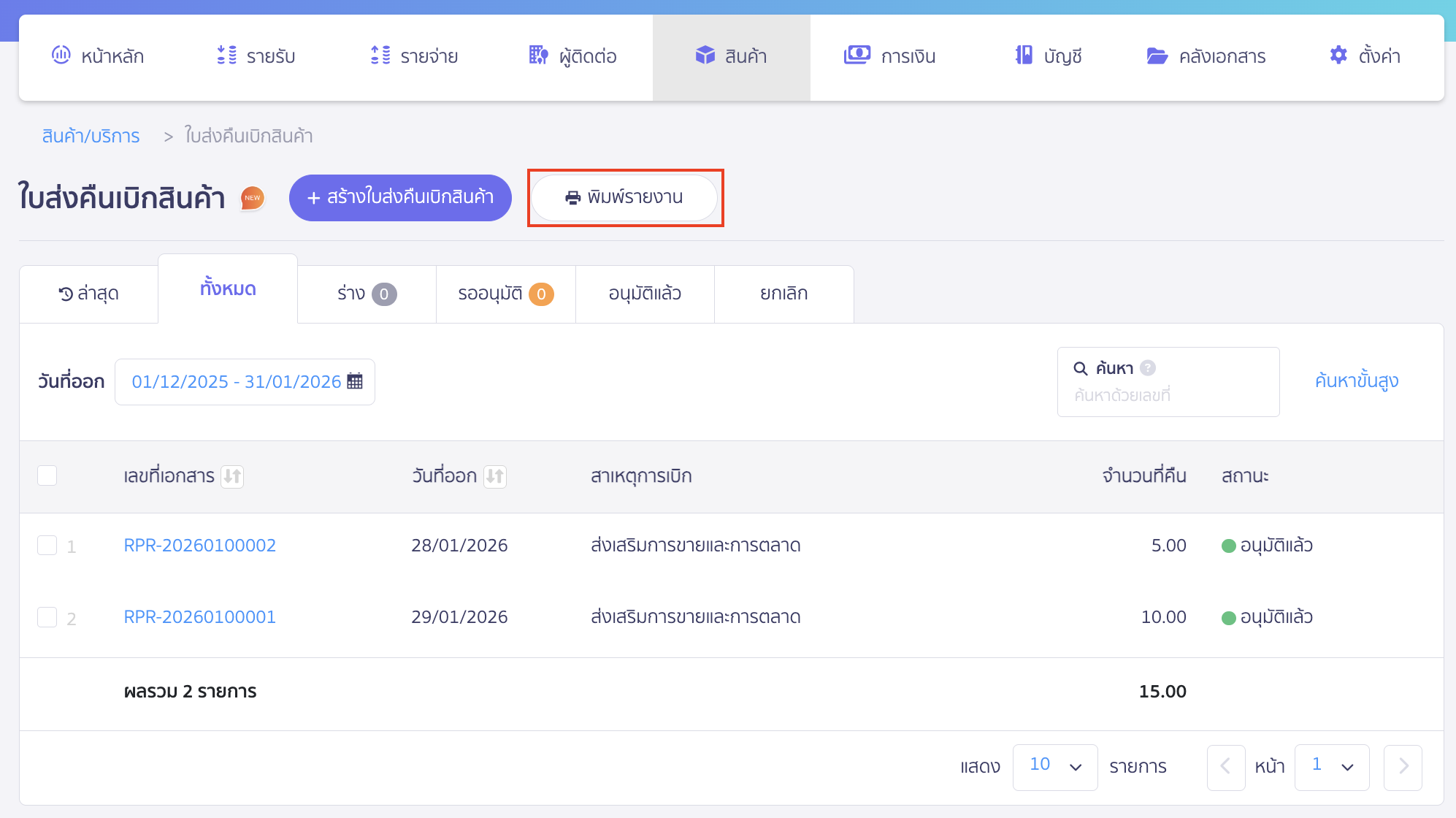Click the dashboard home icon
The width and height of the screenshot is (1456, 818).
point(61,56)
